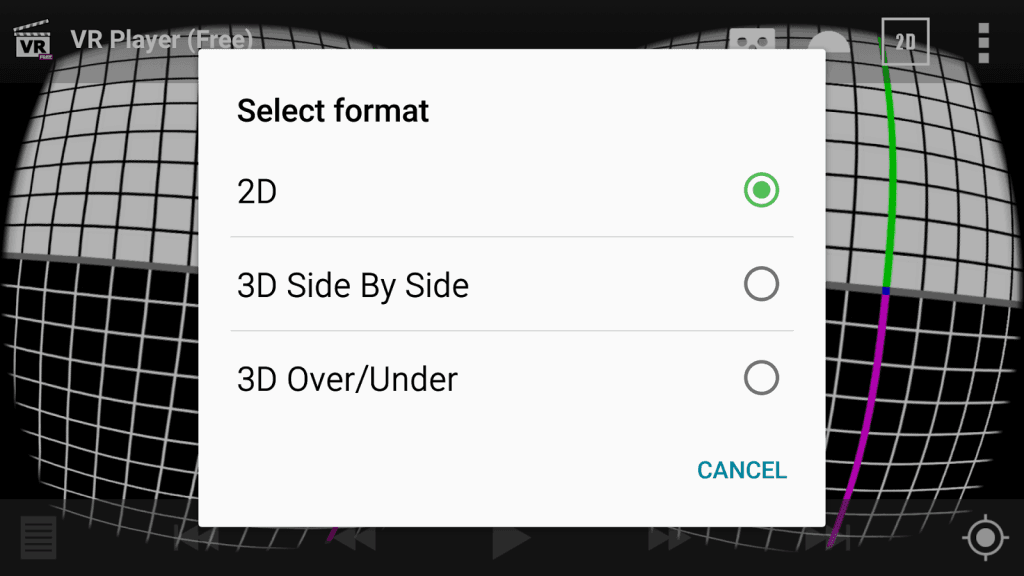Image resolution: width=1024 pixels, height=576 pixels.
Task: Skip to the previous track icon
Action: tap(197, 540)
